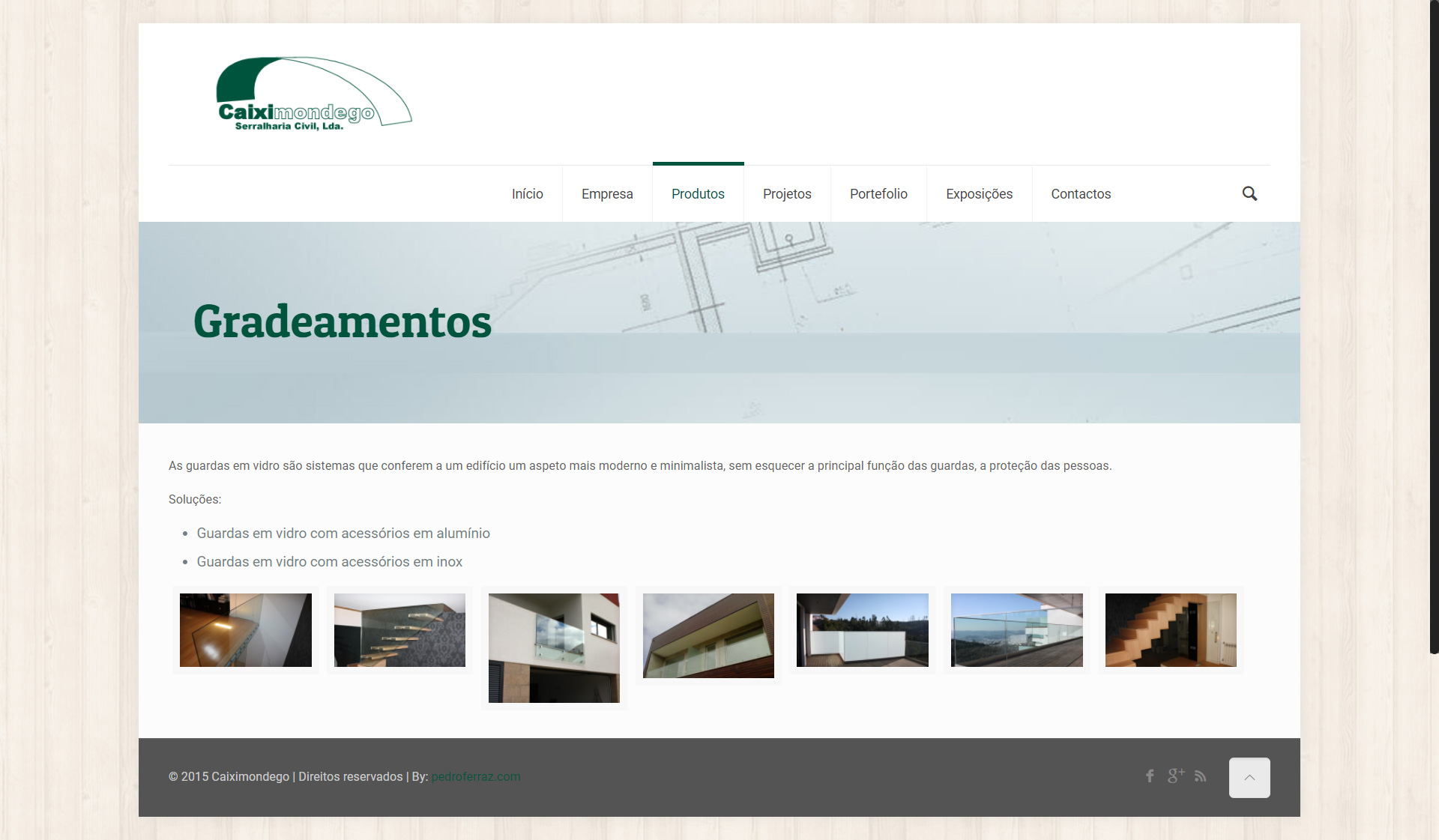Follow the pedroferraz.com footer link

pyautogui.click(x=475, y=777)
